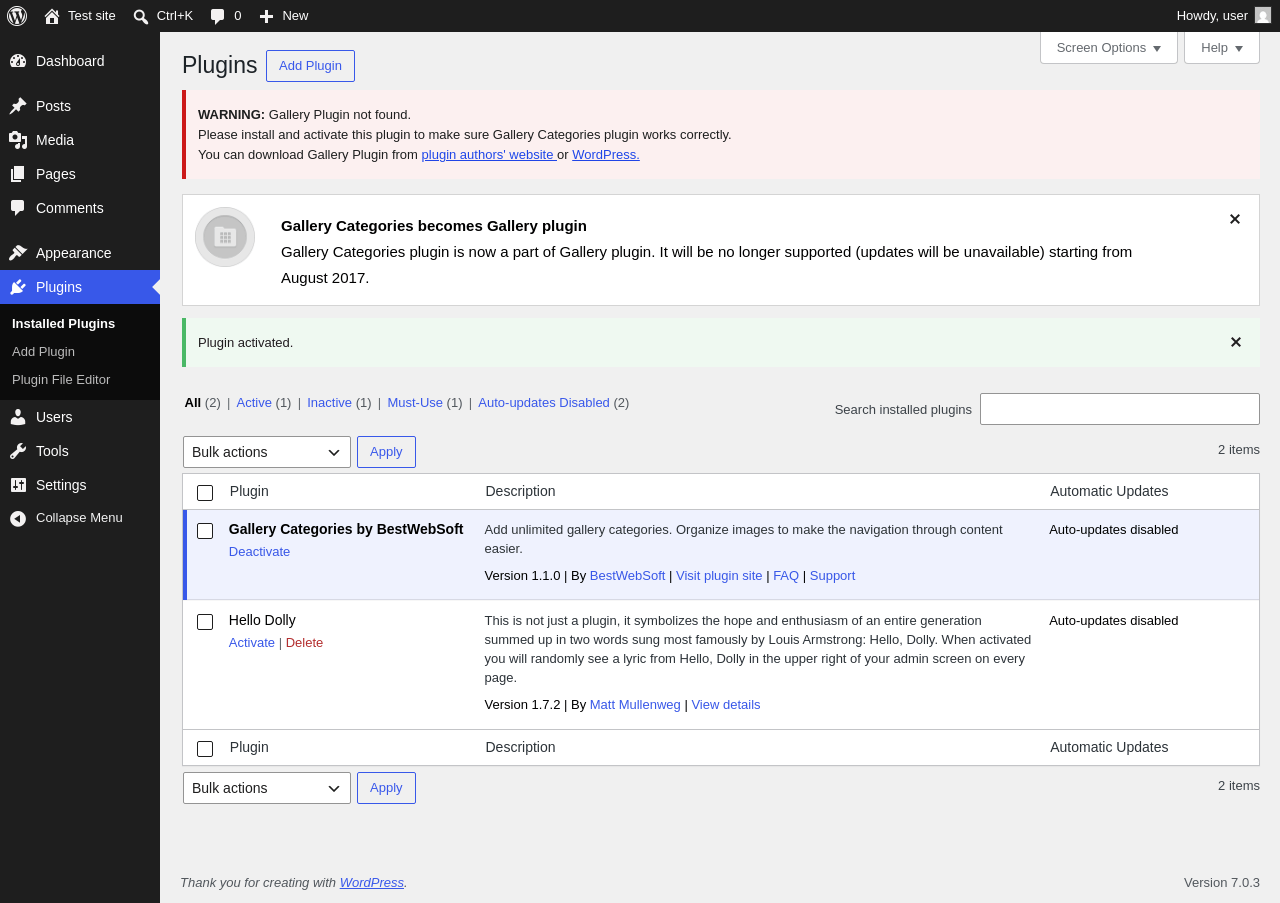
Task: Click the Settings sliders icon
Action: [x=18, y=485]
